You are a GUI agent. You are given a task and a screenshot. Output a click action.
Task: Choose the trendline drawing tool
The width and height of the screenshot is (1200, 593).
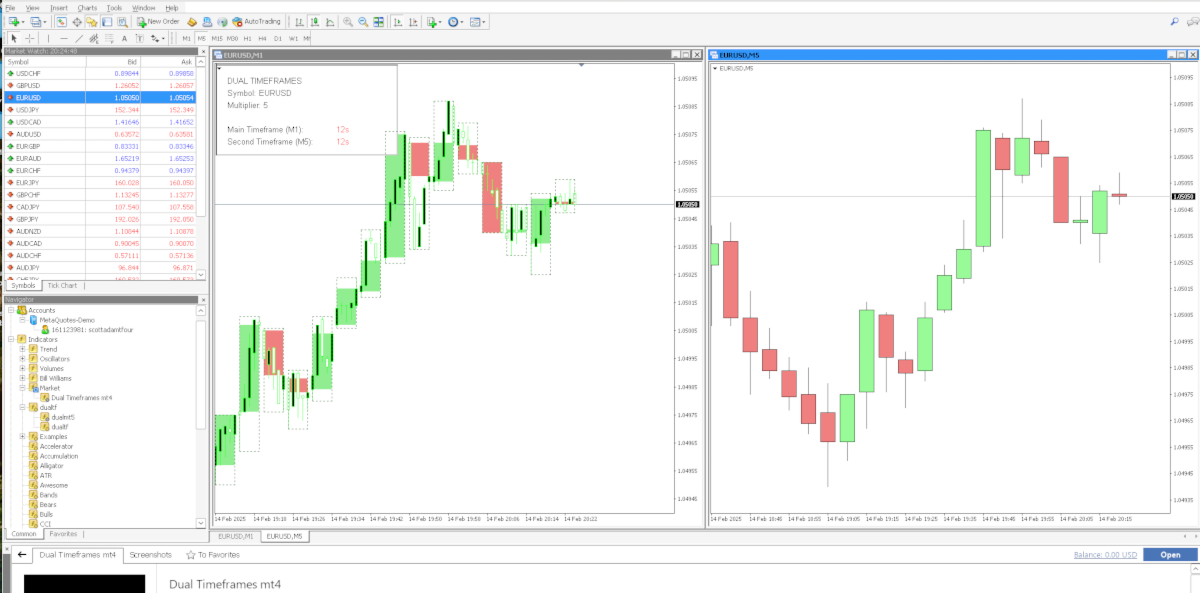(x=79, y=38)
